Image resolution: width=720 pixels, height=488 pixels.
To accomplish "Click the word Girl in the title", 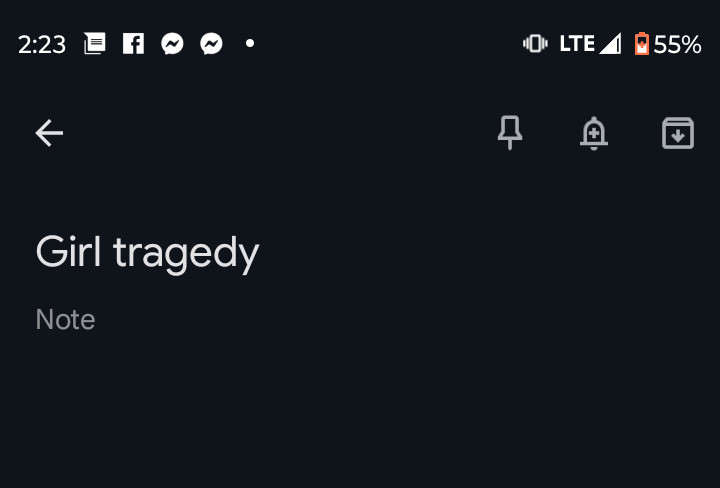I will tap(68, 251).
